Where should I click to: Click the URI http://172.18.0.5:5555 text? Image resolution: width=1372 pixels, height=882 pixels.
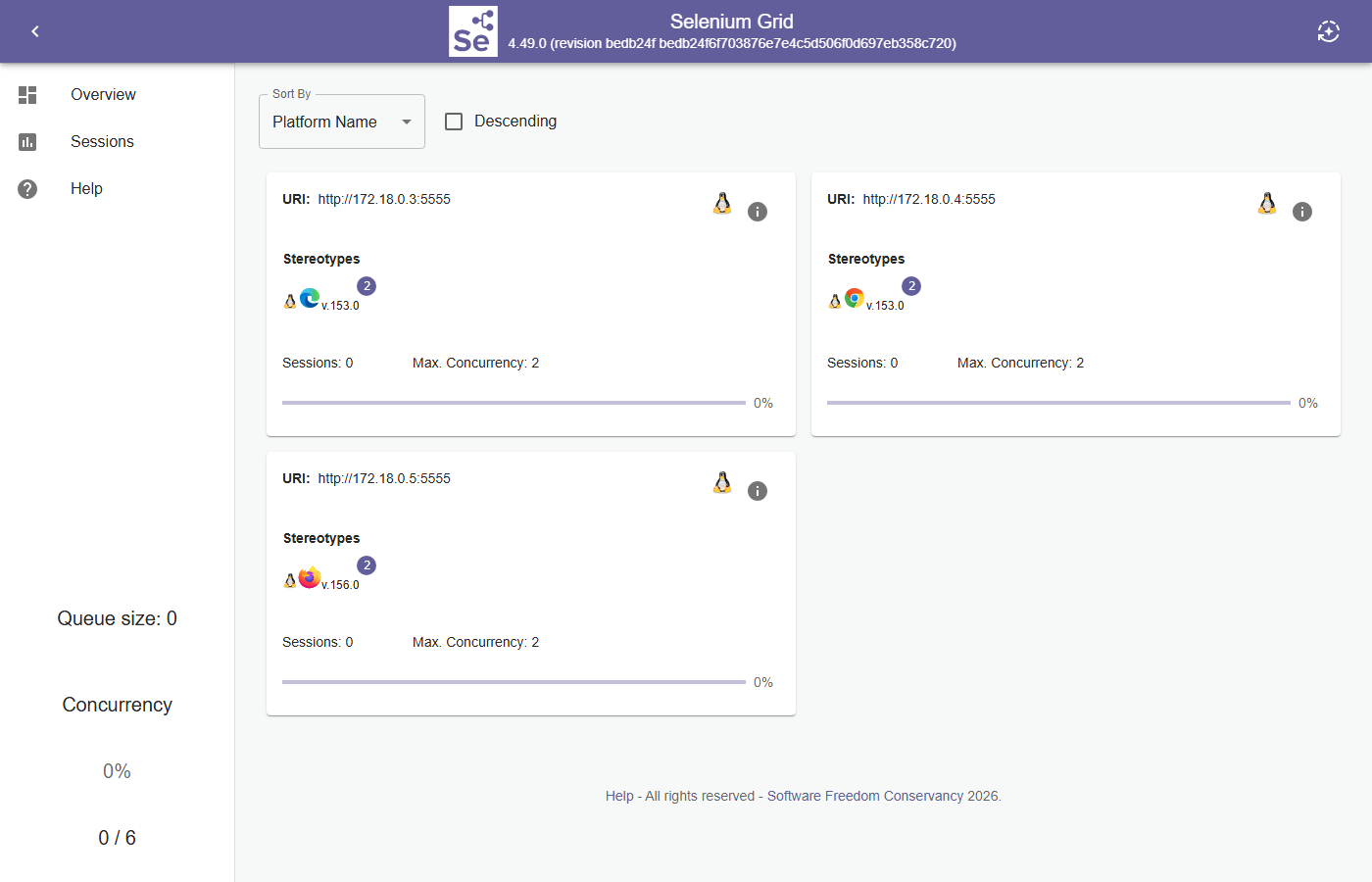[384, 478]
